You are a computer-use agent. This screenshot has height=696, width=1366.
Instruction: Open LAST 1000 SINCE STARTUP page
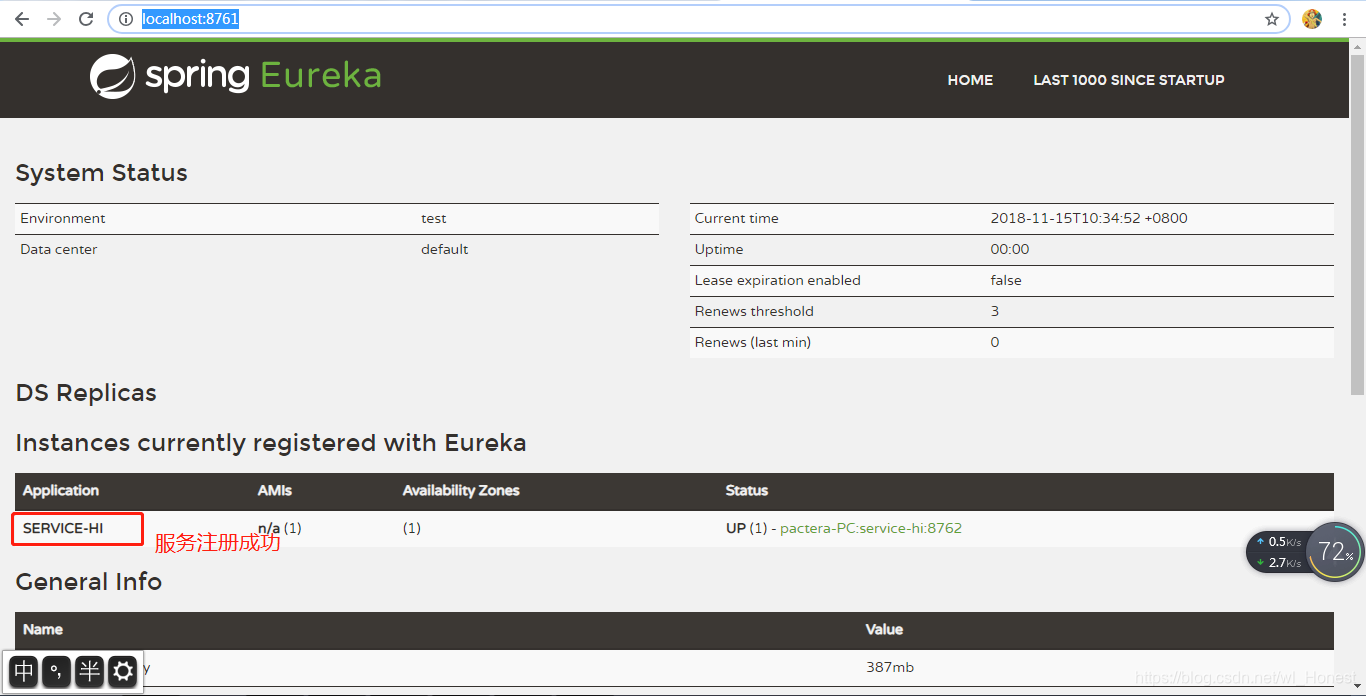pyautogui.click(x=1129, y=80)
